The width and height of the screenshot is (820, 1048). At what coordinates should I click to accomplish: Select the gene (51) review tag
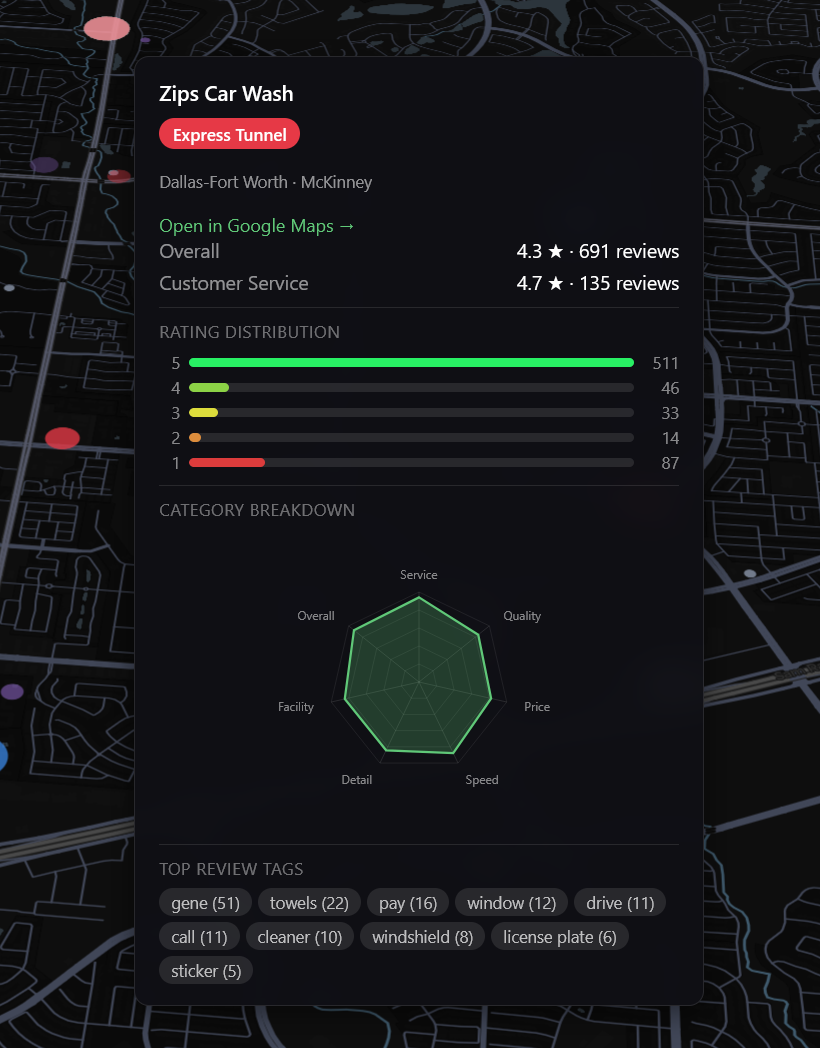coord(205,903)
